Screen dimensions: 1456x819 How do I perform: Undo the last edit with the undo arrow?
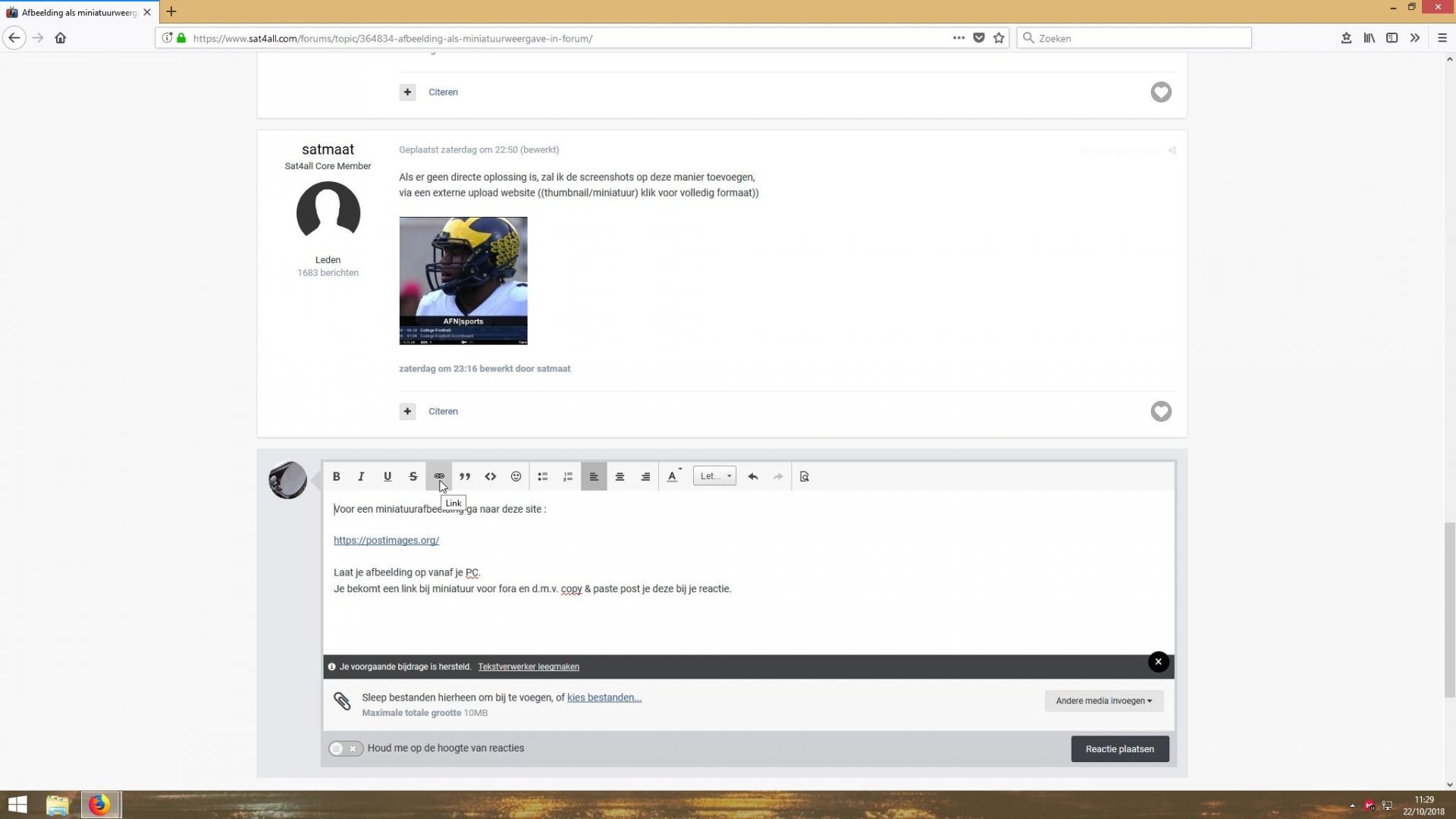(752, 476)
